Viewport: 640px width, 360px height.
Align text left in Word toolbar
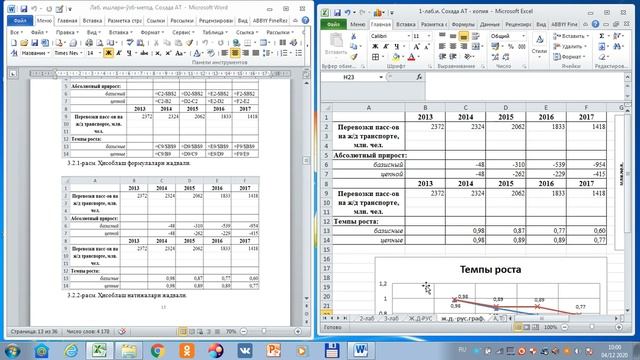click(225, 53)
